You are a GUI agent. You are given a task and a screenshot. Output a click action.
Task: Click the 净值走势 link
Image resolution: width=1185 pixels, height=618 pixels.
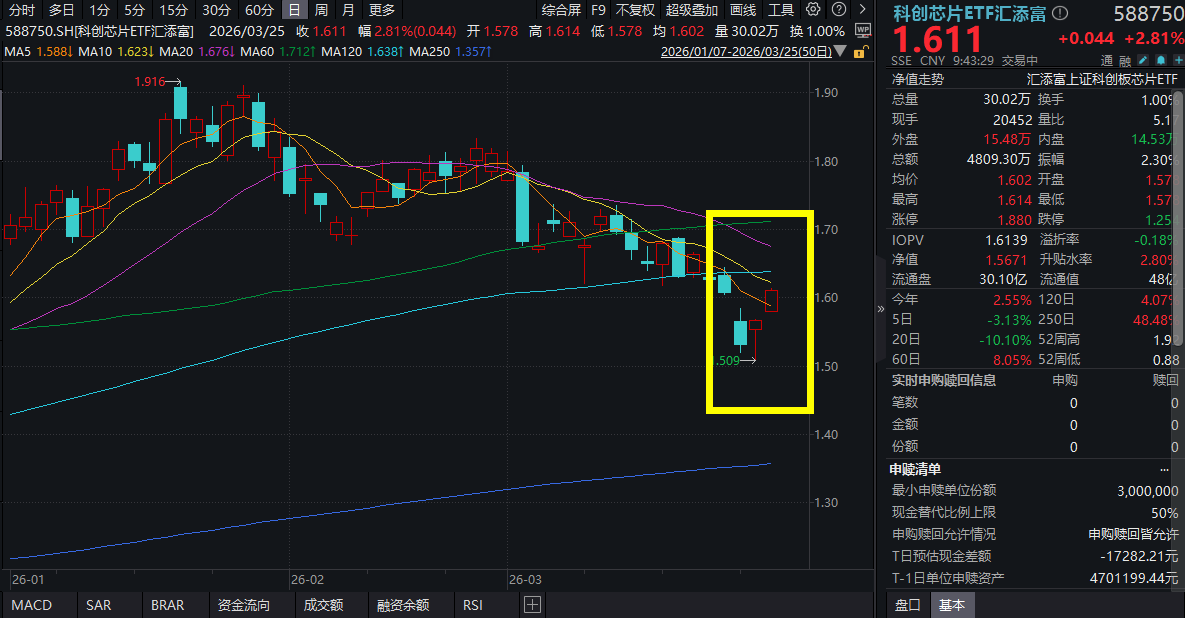click(918, 78)
